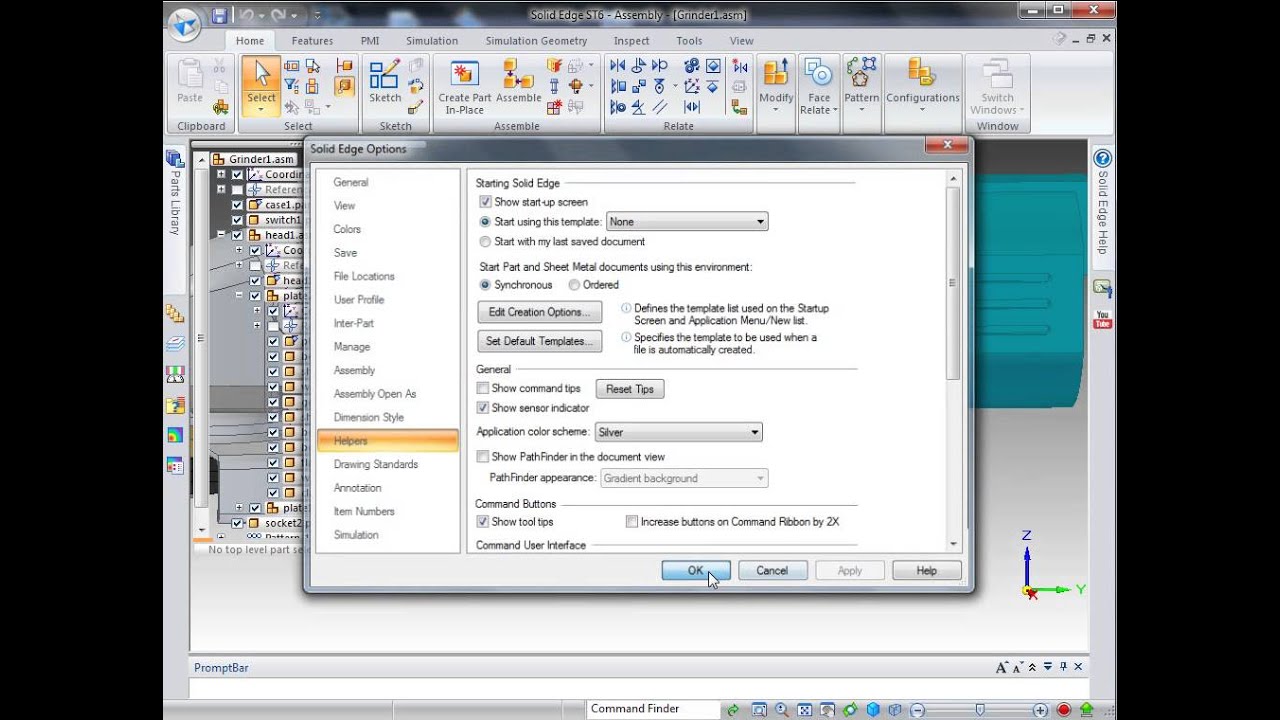
Task: Click OK in Solid Edge Options
Action: pyautogui.click(x=696, y=571)
